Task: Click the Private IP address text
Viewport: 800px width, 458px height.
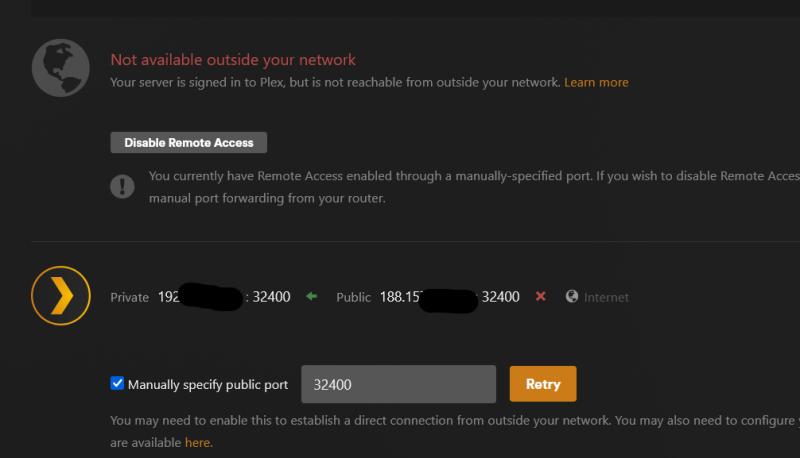Action: click(x=224, y=297)
